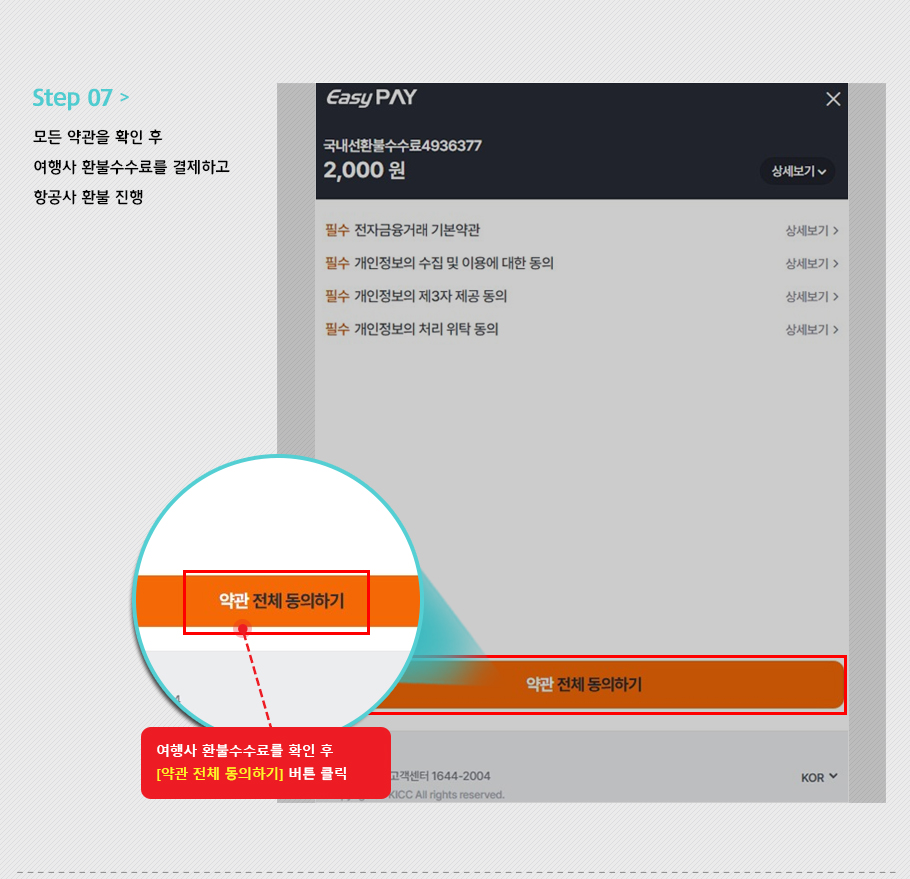Open 상세보기 for 개인정보의 제3자 제공 동의
Viewport: 910px width, 879px height.
811,297
